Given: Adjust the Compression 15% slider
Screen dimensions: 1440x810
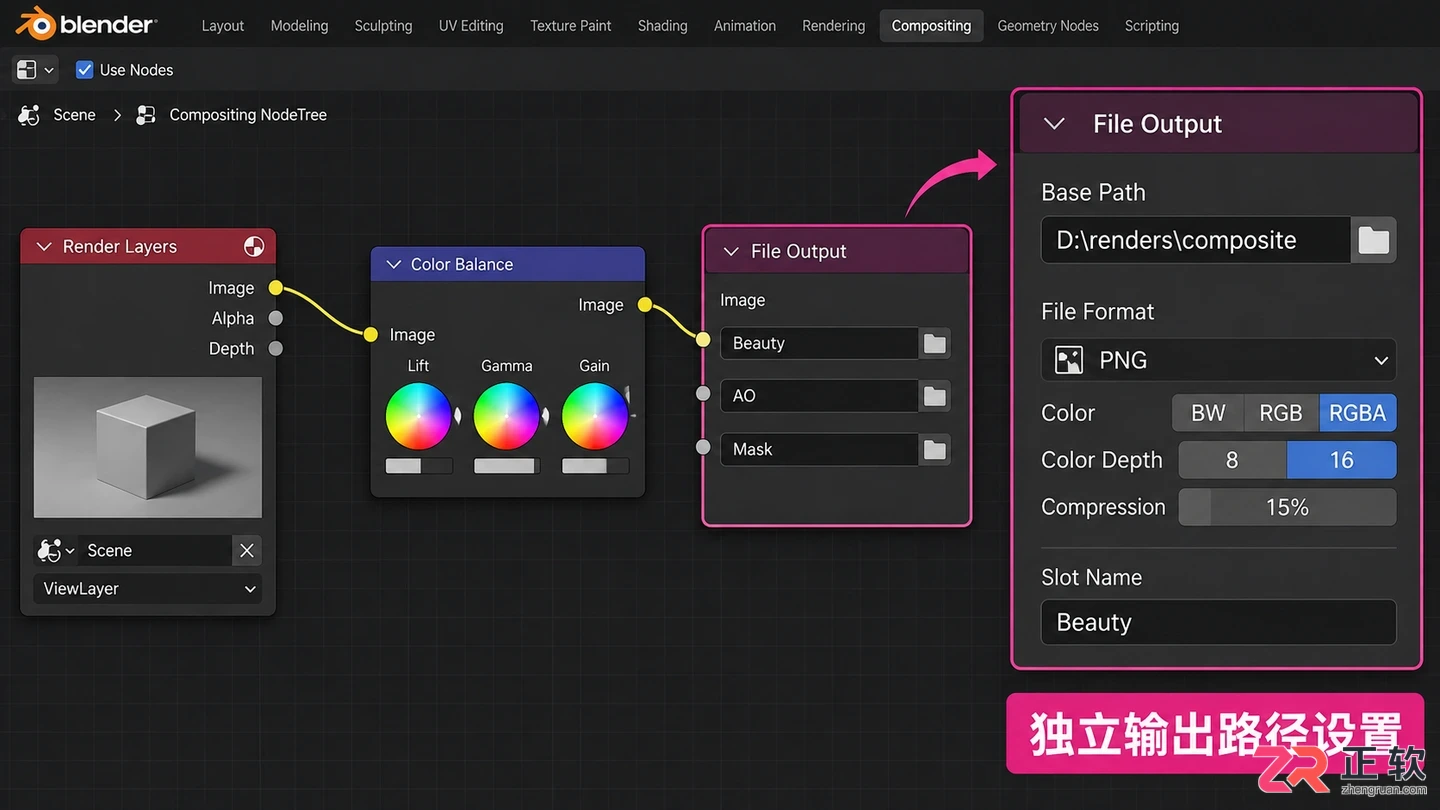Looking at the screenshot, I should (1287, 507).
